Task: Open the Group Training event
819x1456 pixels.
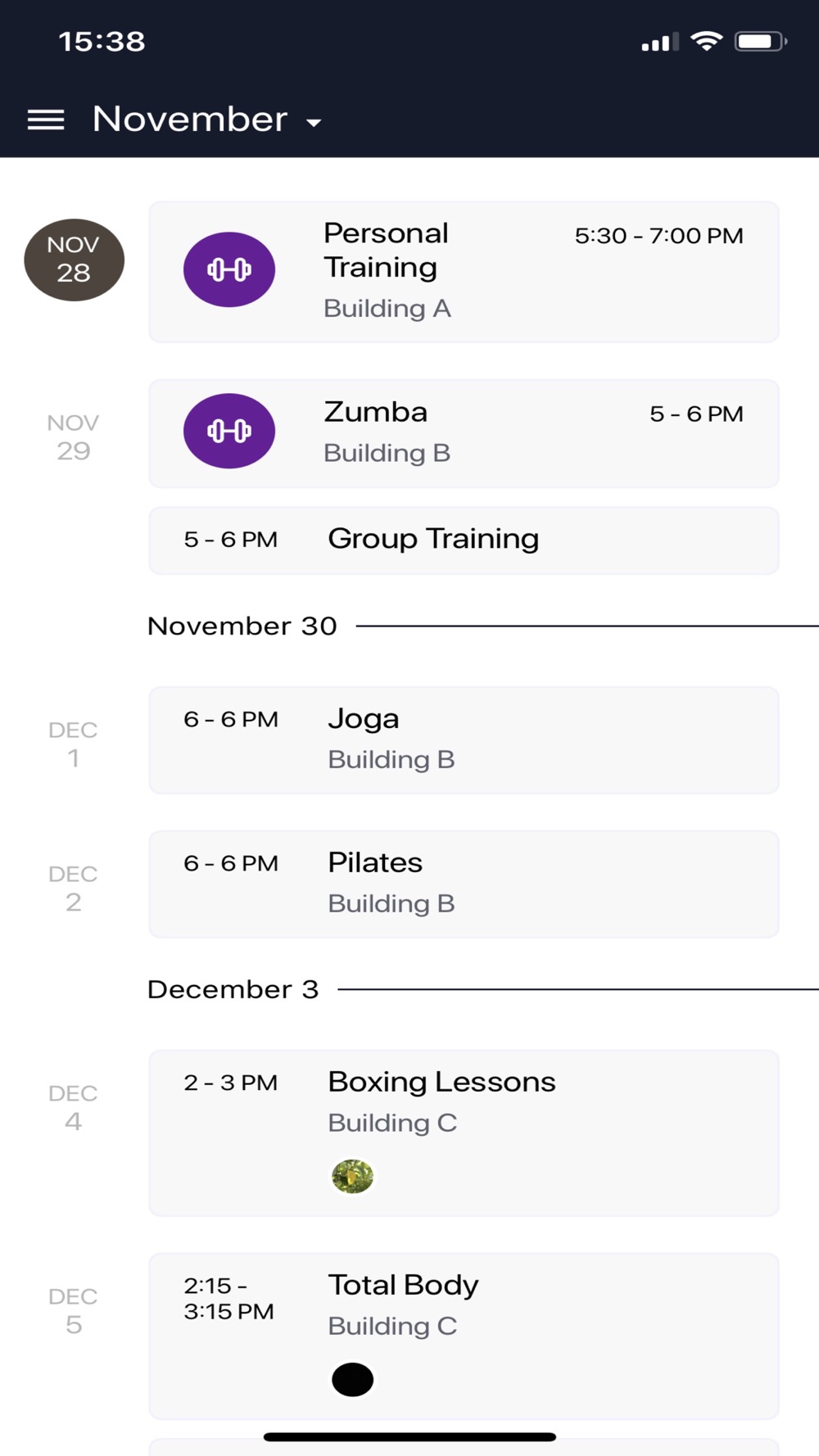Action: point(464,540)
